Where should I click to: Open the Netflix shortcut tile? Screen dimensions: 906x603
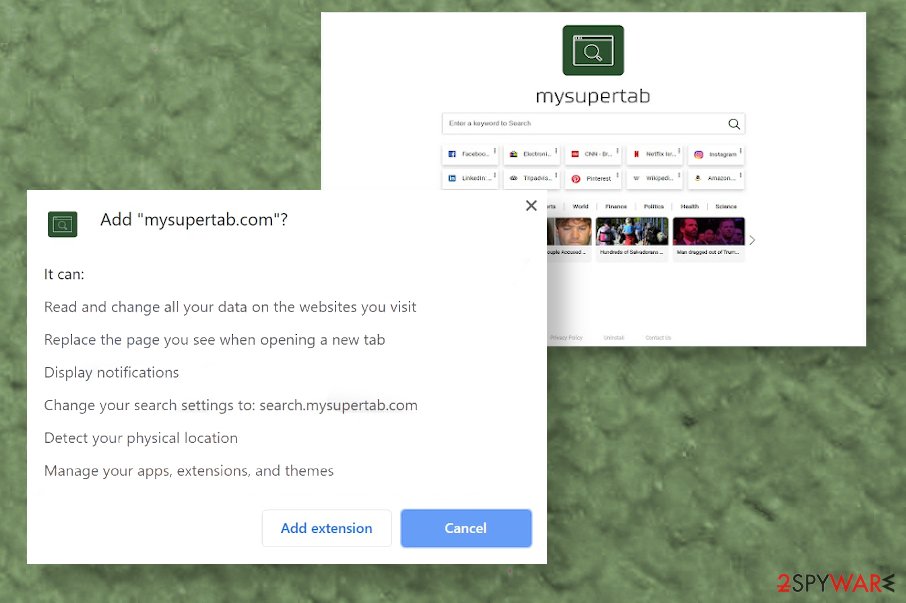654,154
